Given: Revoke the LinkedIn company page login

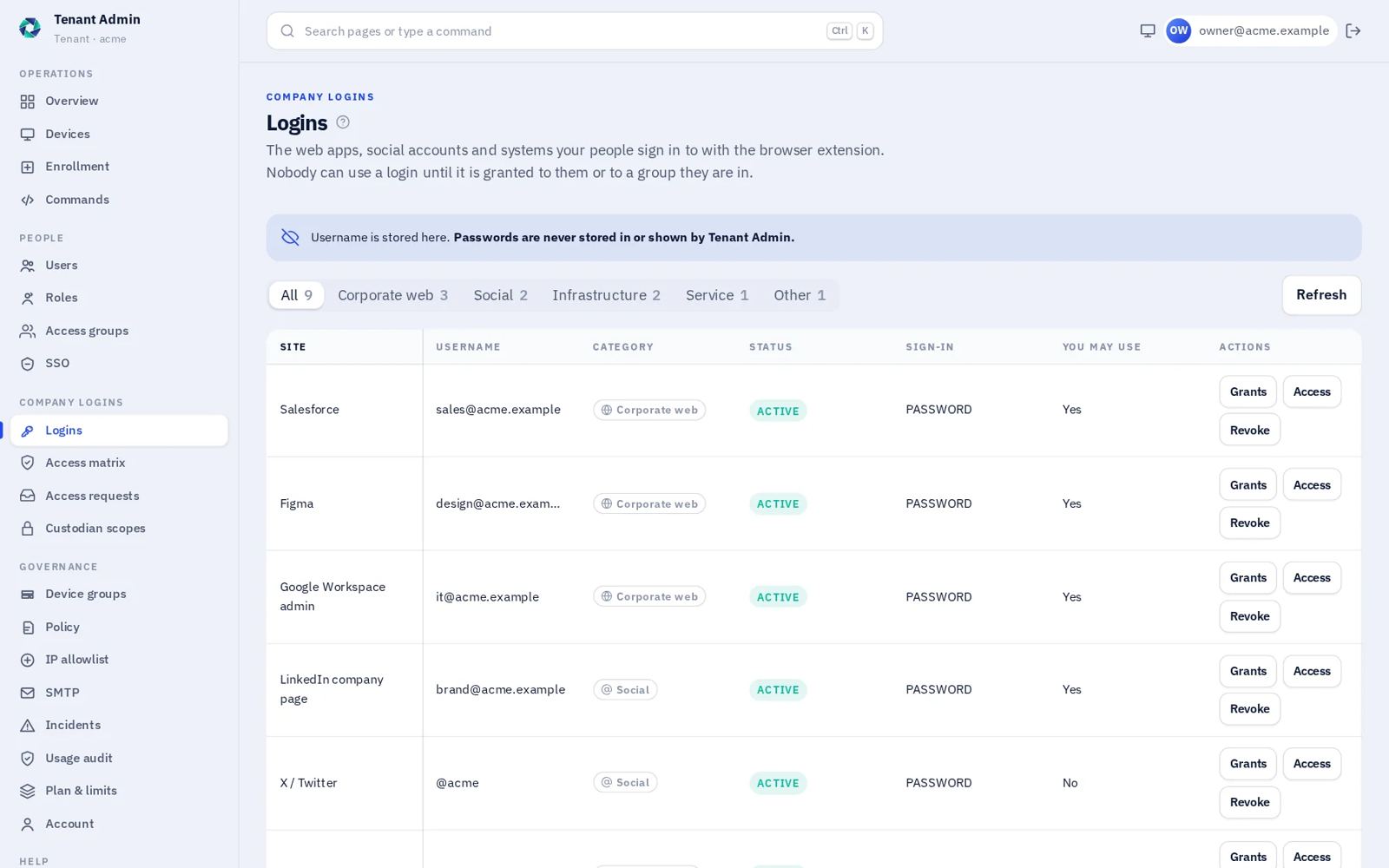Looking at the screenshot, I should click(x=1249, y=709).
